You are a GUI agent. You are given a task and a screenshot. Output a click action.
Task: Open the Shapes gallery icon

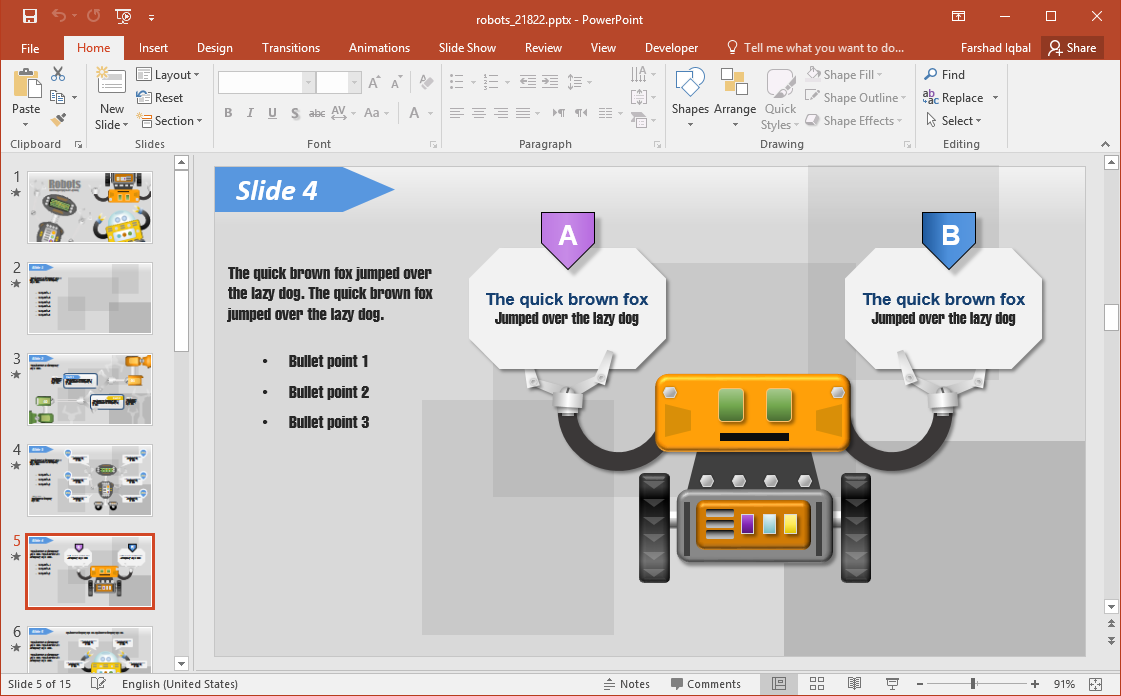pos(690,90)
